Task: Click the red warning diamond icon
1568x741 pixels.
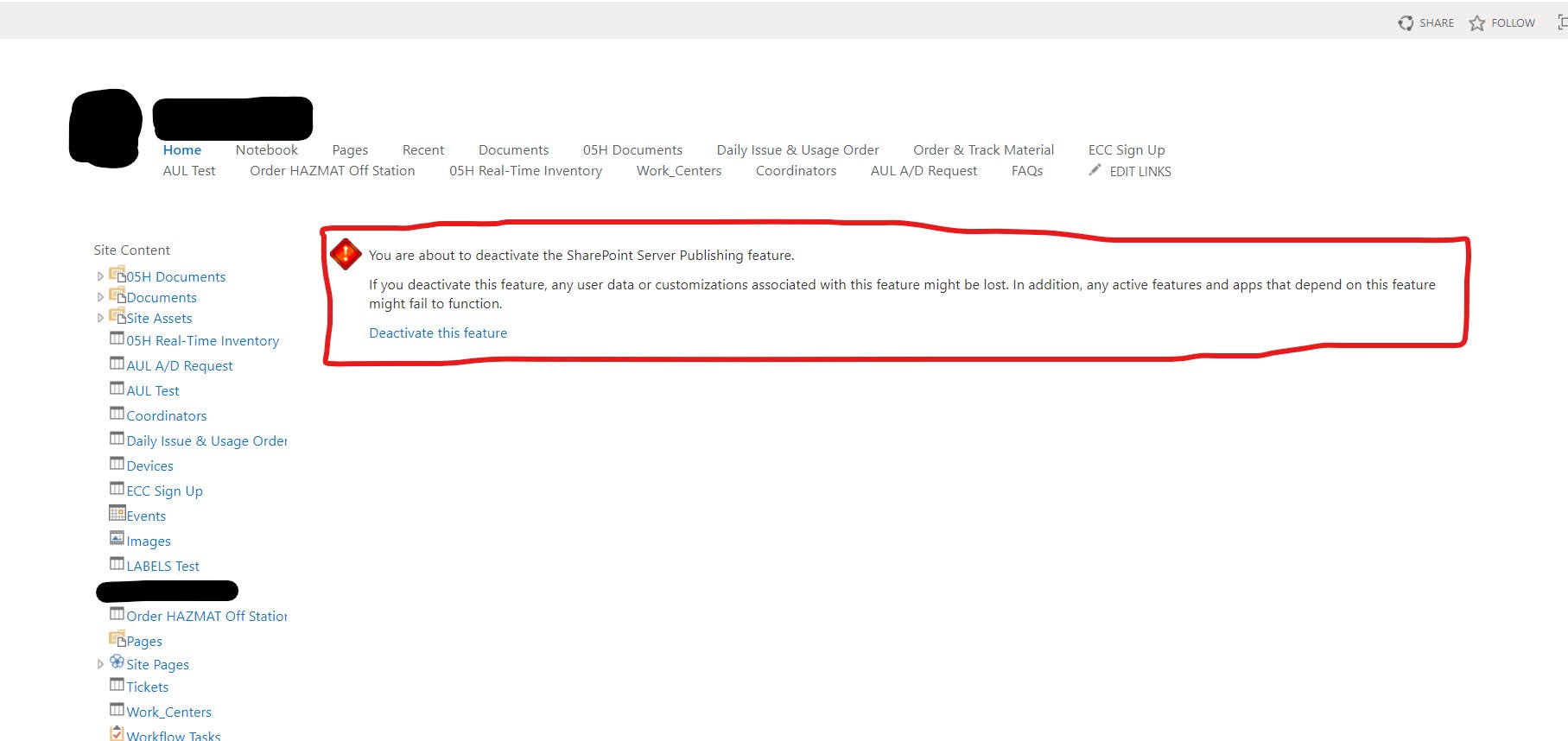Action: 346,255
